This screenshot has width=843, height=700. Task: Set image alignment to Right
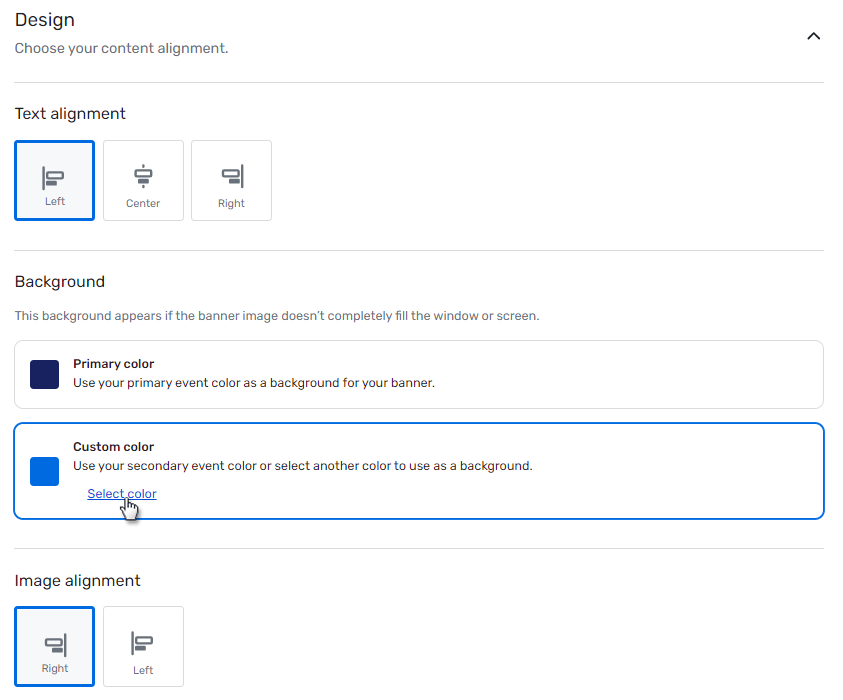[x=54, y=646]
